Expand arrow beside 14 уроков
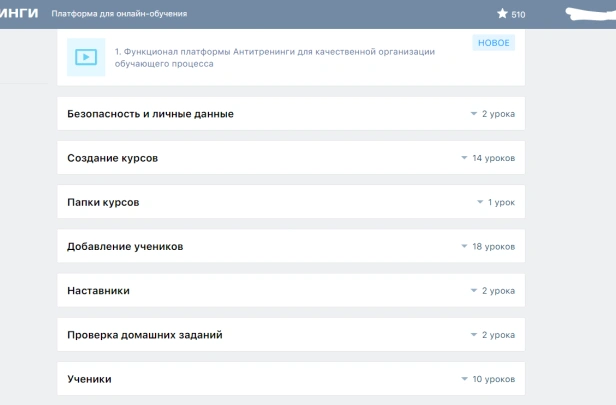Screen dimensions: 616x405 tap(464, 158)
